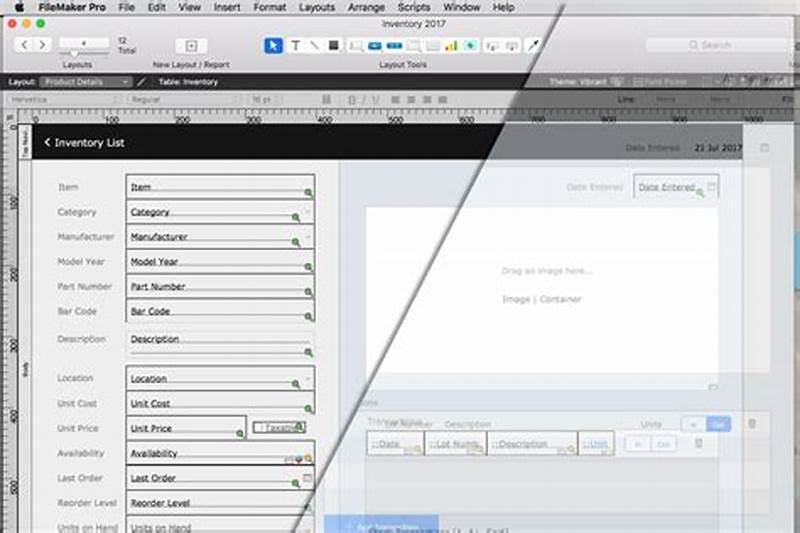The image size is (800, 533).
Task: Select the Web Viewer tool
Action: point(470,46)
